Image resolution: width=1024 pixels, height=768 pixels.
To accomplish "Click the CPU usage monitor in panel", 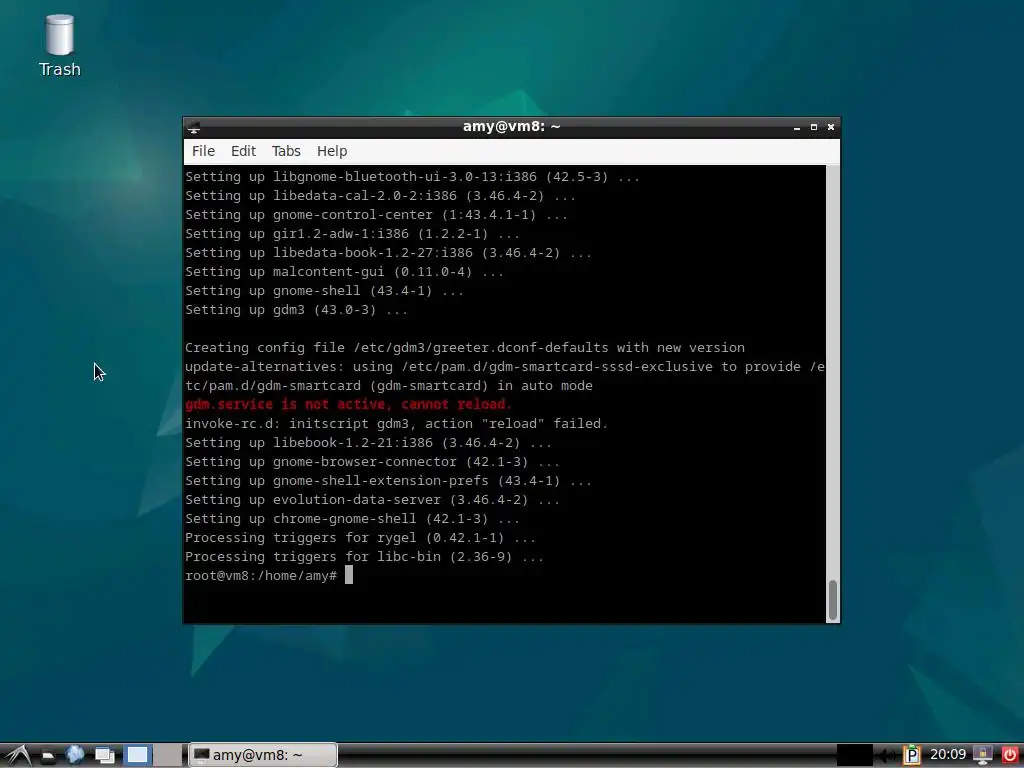I will tap(855, 755).
